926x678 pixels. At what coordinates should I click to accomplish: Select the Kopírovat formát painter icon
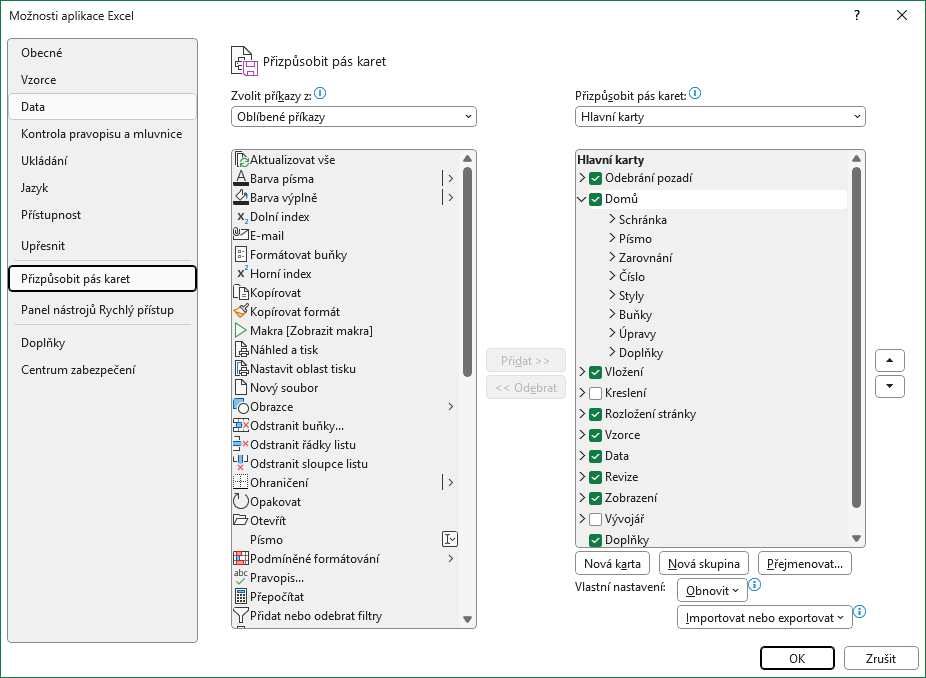(x=240, y=311)
